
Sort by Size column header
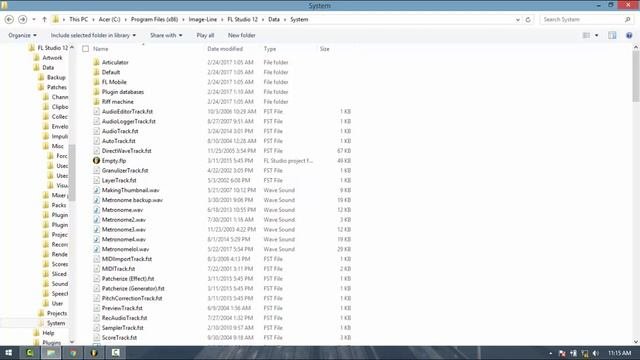click(x=324, y=49)
